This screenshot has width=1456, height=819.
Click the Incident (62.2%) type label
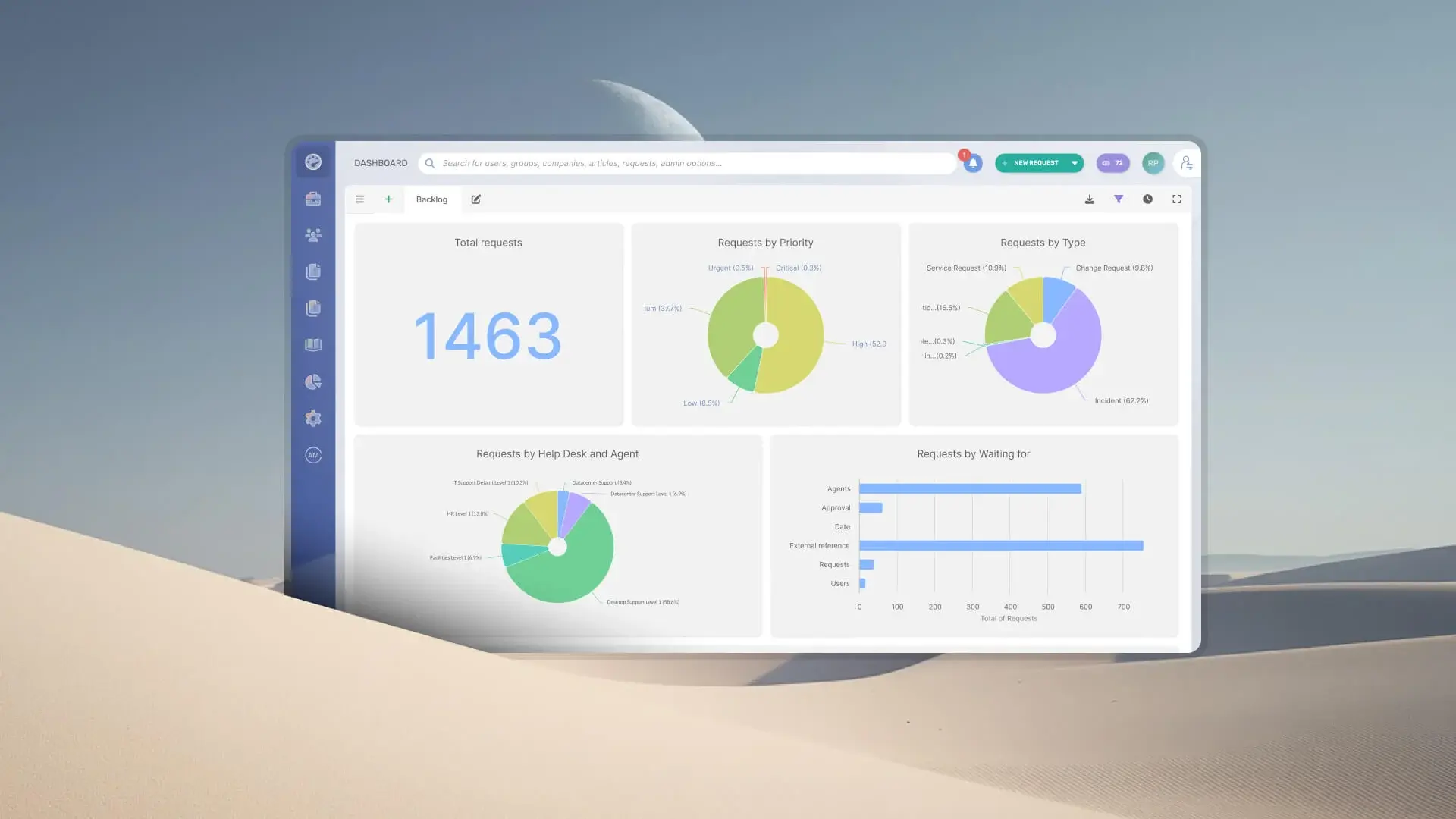[1121, 400]
